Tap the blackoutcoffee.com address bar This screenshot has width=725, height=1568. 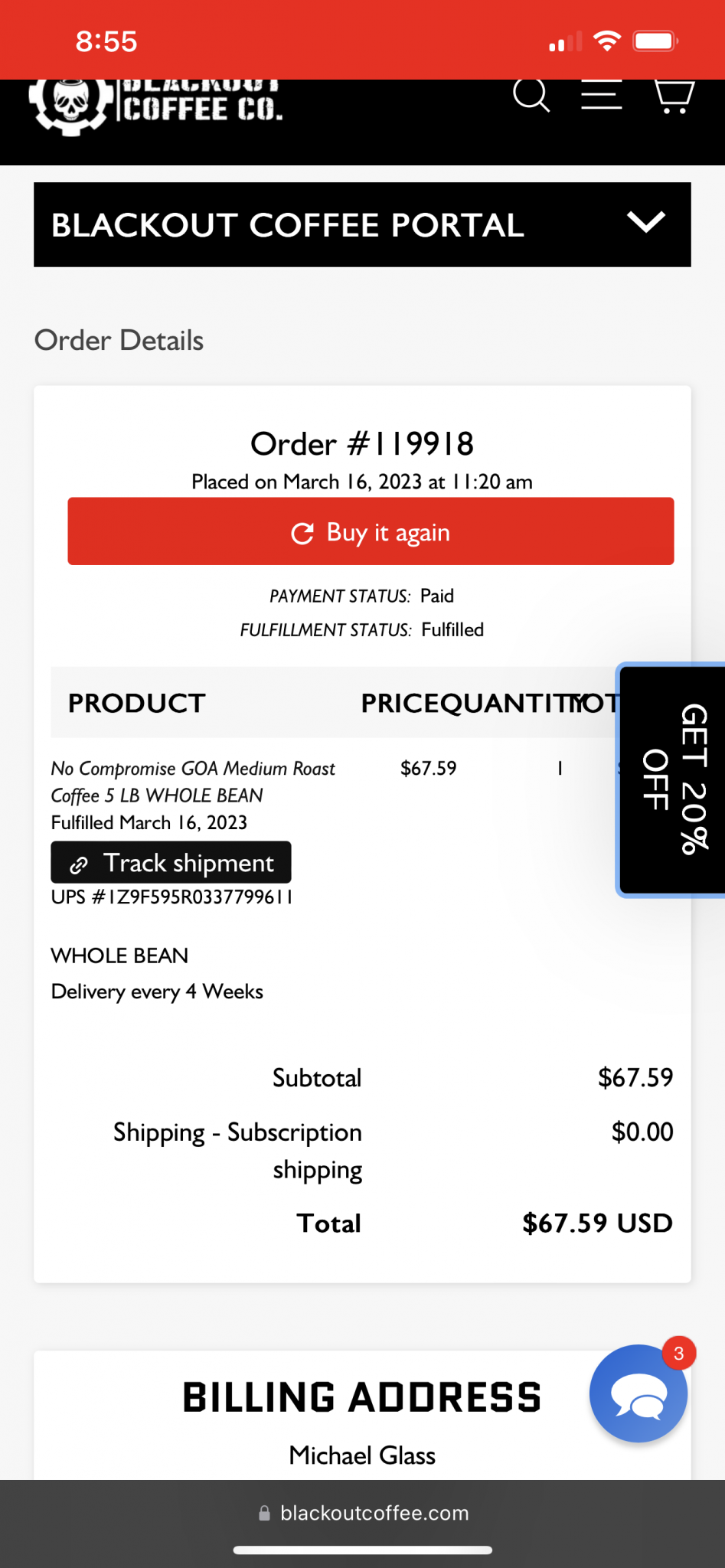click(x=362, y=1513)
